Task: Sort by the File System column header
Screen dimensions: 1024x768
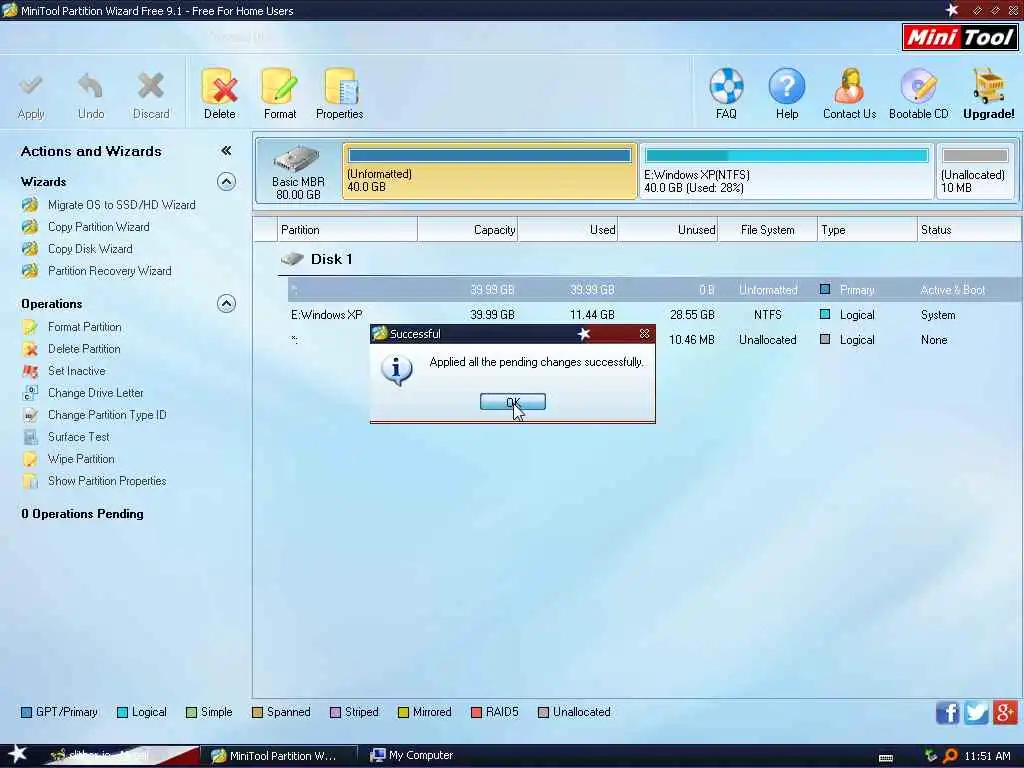Action: 767,230
